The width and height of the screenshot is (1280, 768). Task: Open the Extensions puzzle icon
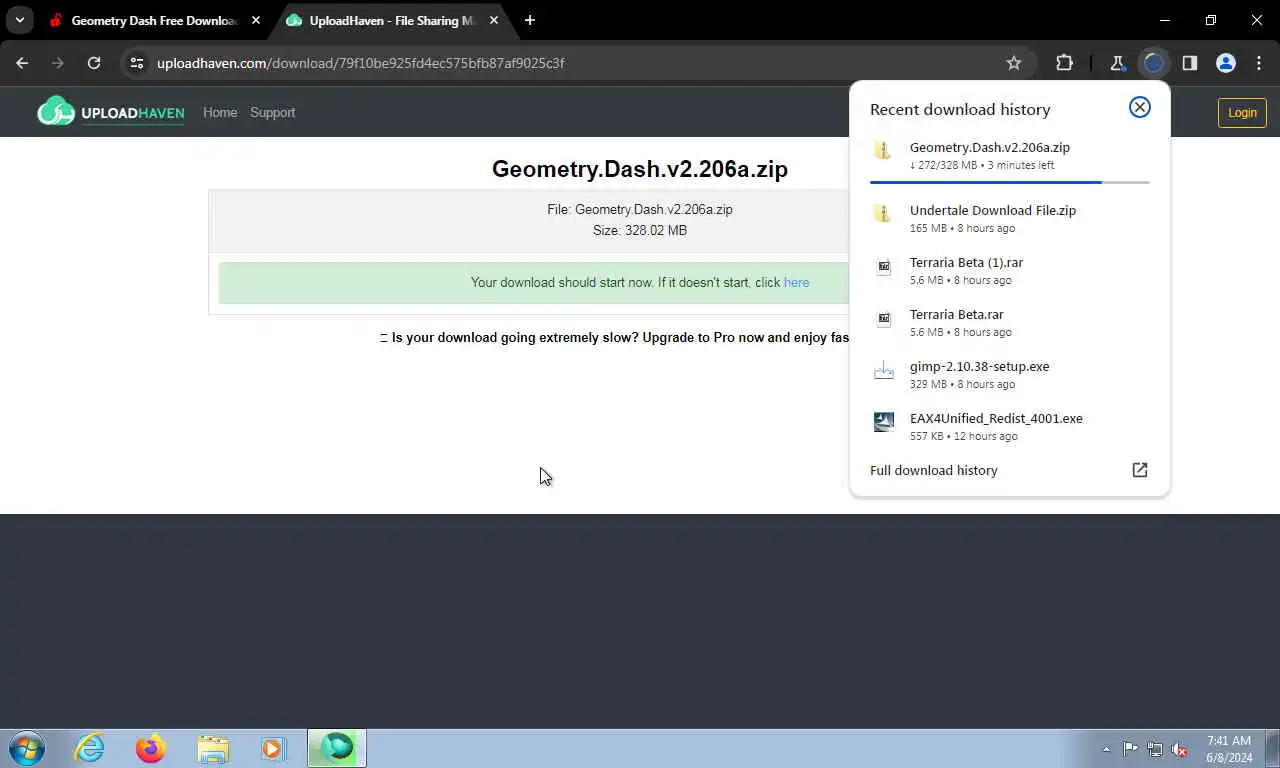click(x=1065, y=63)
